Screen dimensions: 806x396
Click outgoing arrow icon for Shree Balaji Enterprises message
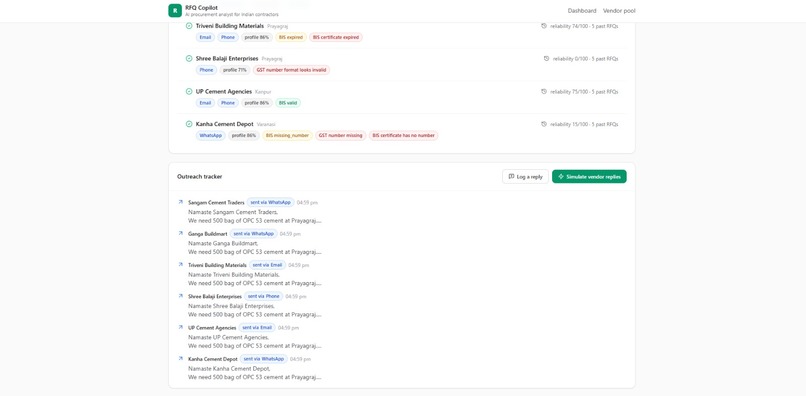click(x=180, y=296)
